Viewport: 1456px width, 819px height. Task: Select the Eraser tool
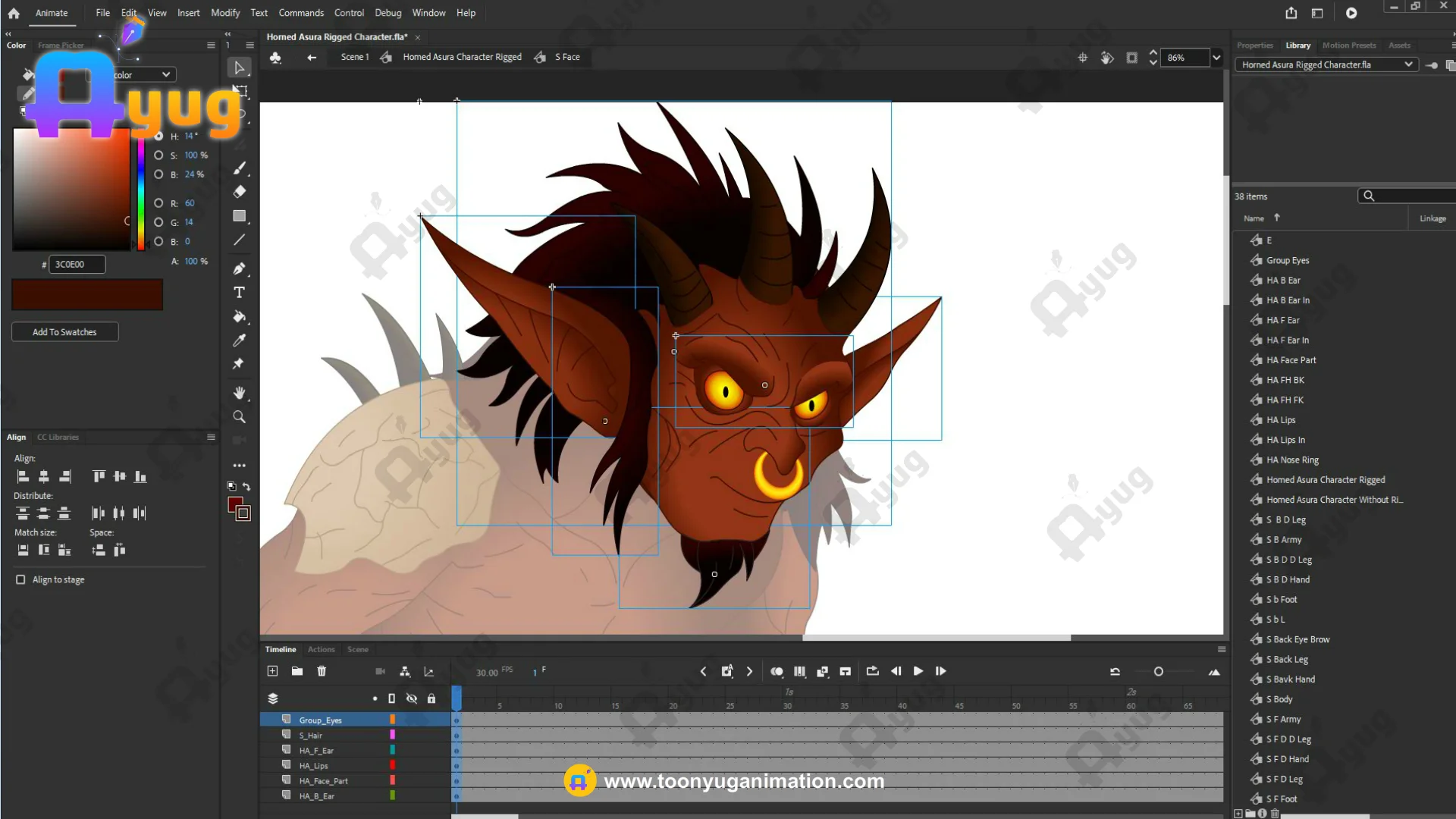click(239, 192)
